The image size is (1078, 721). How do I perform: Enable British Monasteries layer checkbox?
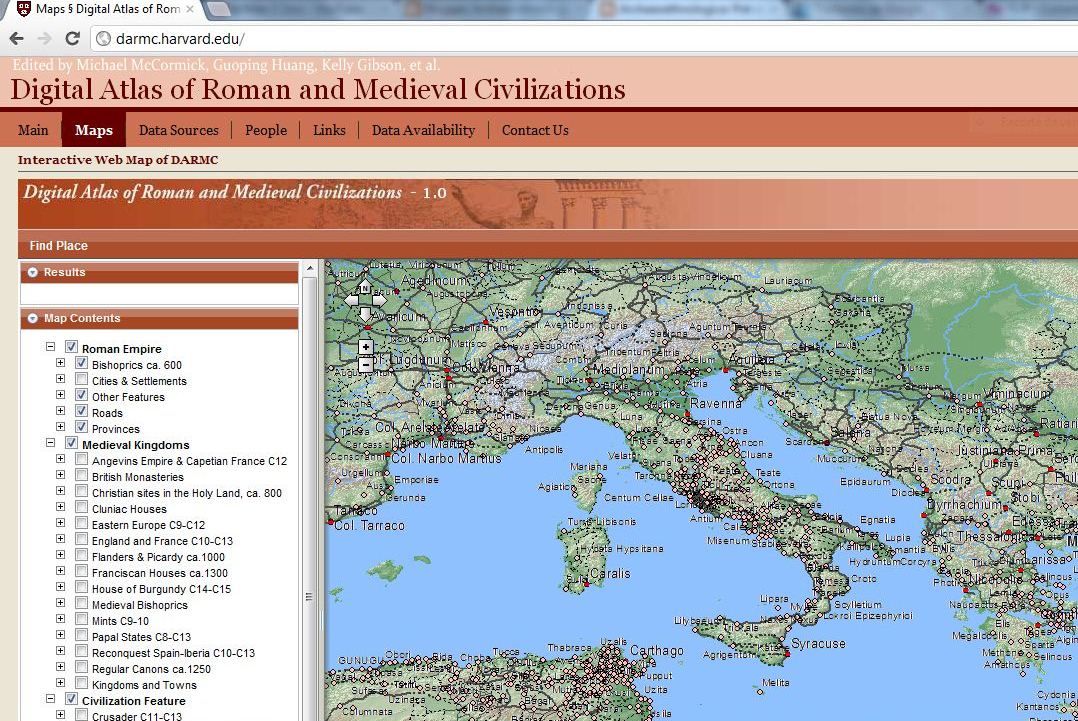click(81, 475)
